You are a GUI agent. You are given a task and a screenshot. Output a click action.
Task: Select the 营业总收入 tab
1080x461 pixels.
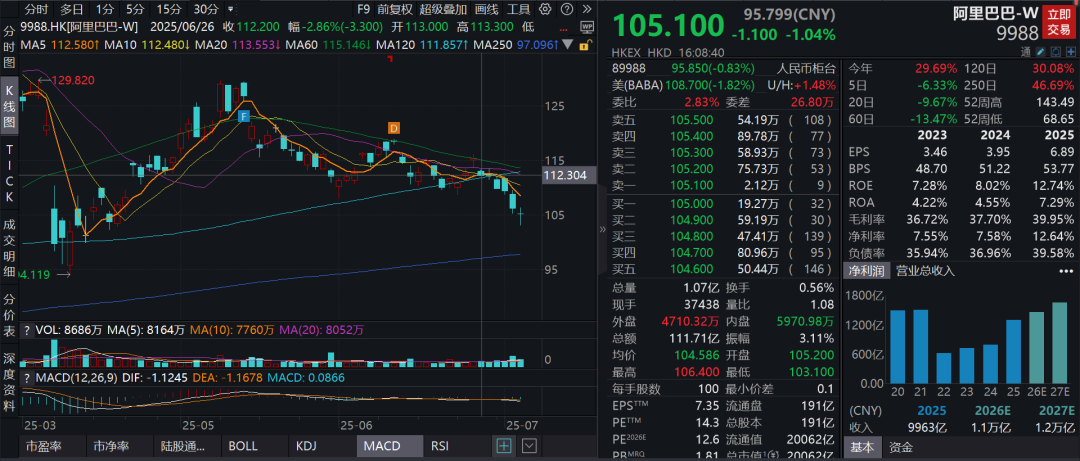click(x=925, y=270)
